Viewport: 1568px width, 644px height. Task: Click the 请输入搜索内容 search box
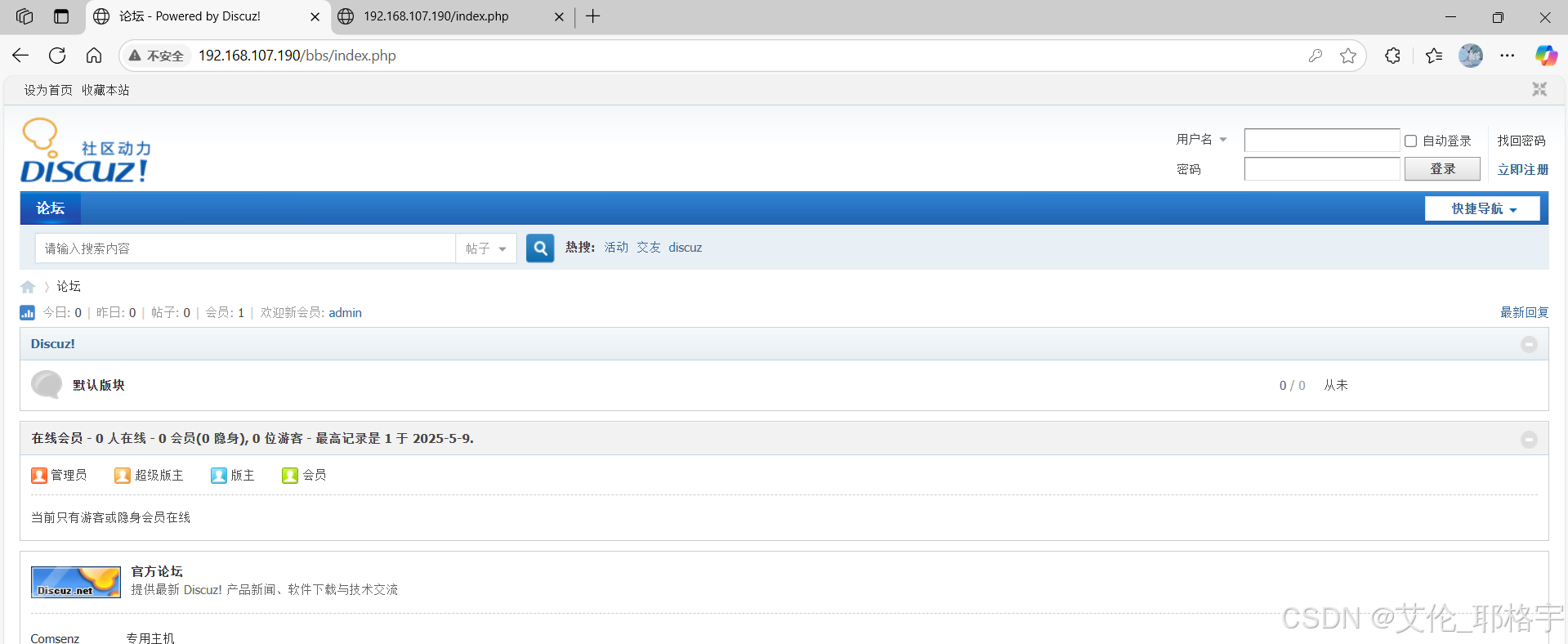click(245, 248)
